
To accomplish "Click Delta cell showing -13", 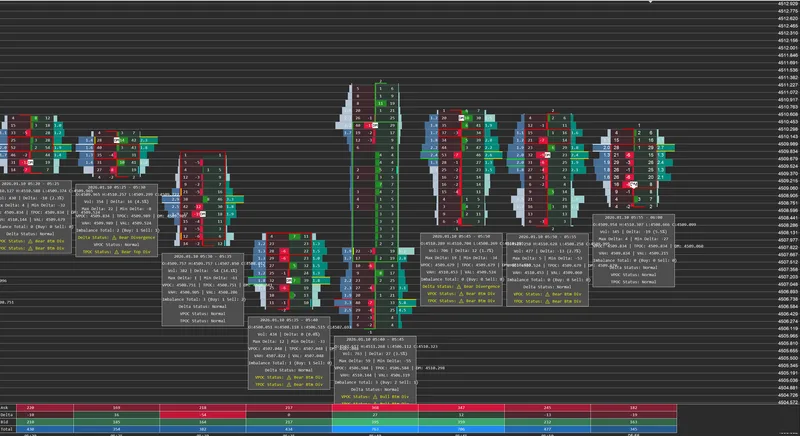I will click(x=547, y=415).
